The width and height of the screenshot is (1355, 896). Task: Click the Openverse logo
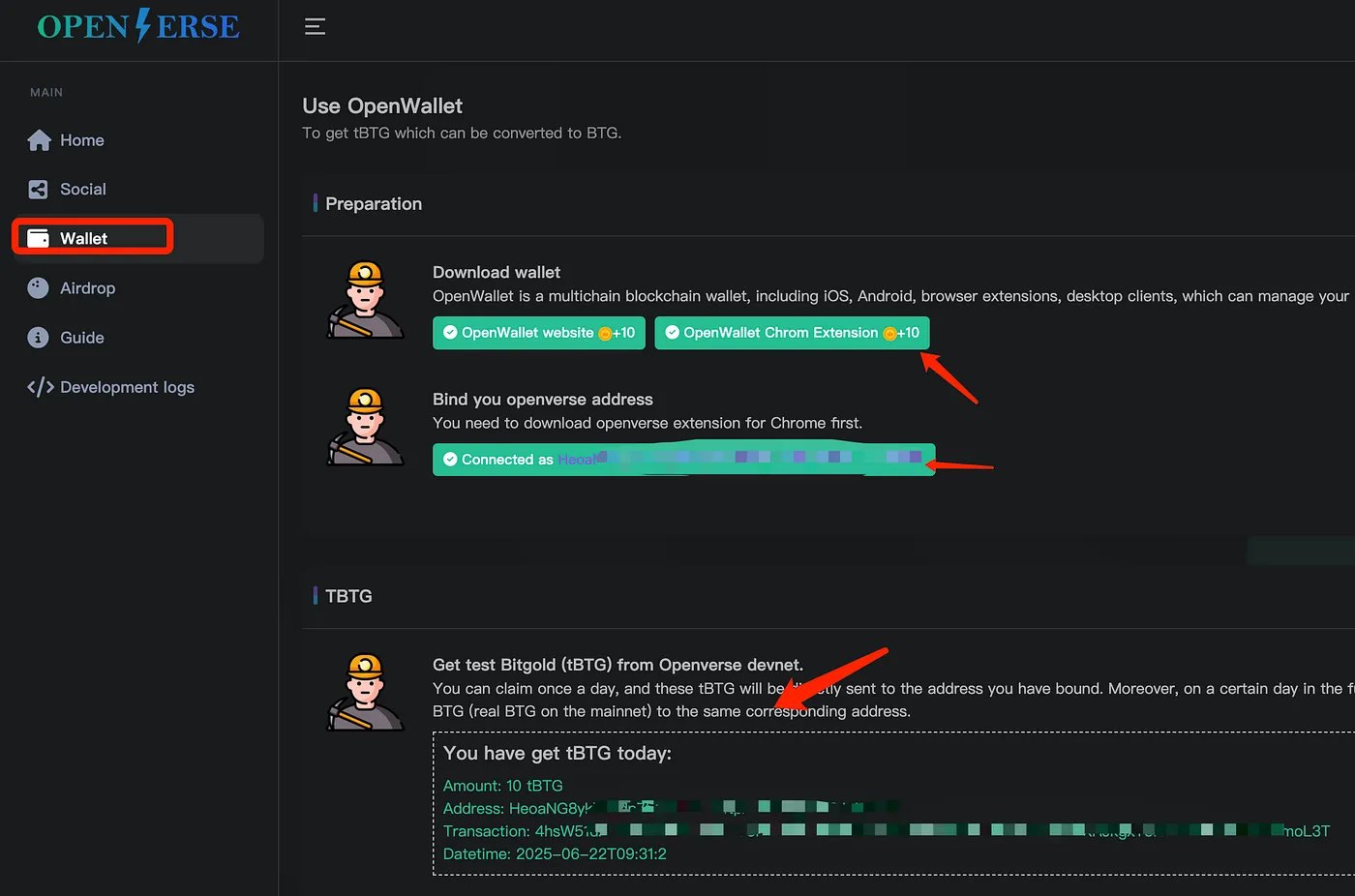click(x=138, y=26)
